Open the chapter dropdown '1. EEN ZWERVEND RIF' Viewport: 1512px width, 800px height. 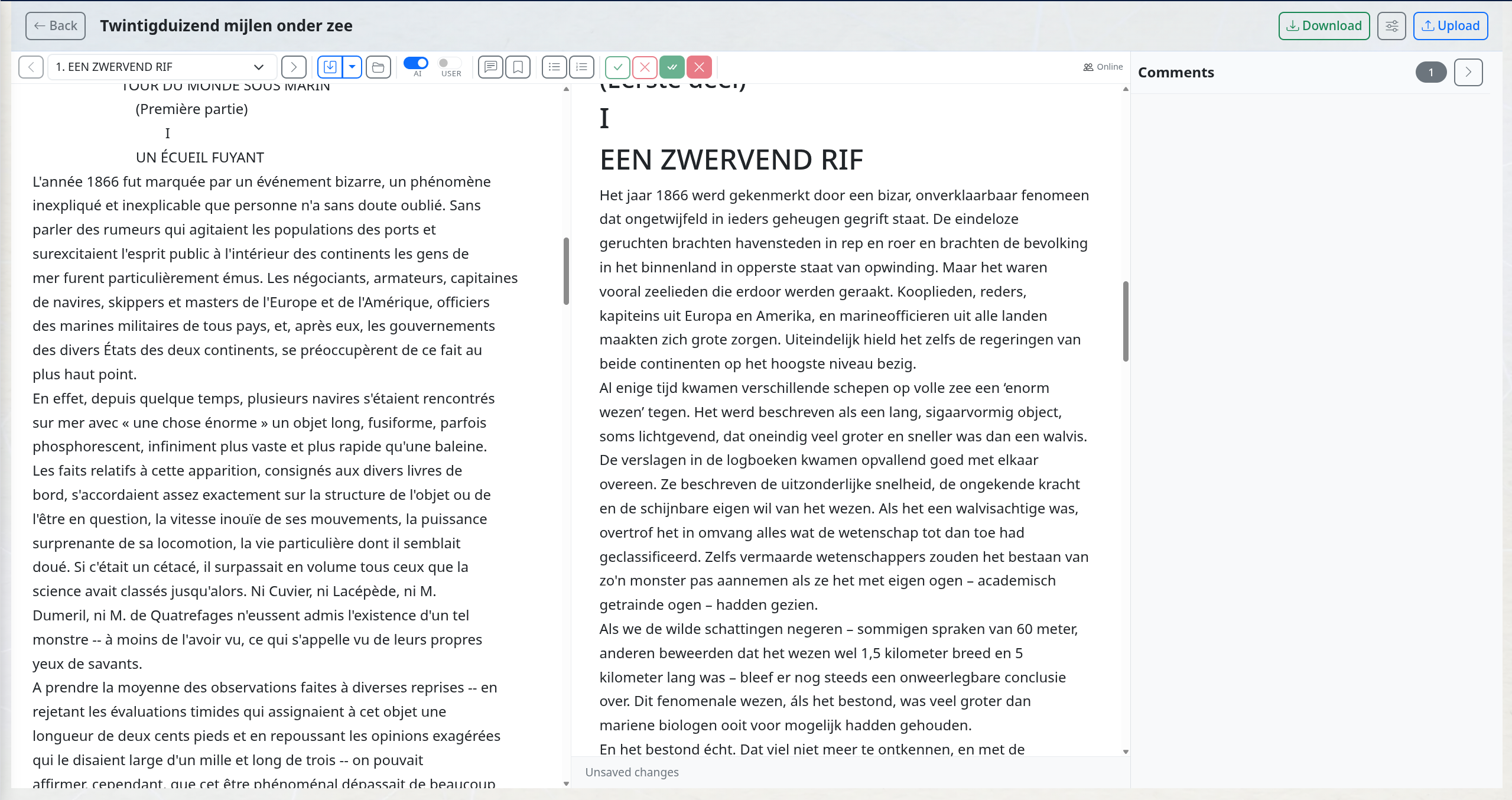(x=161, y=67)
